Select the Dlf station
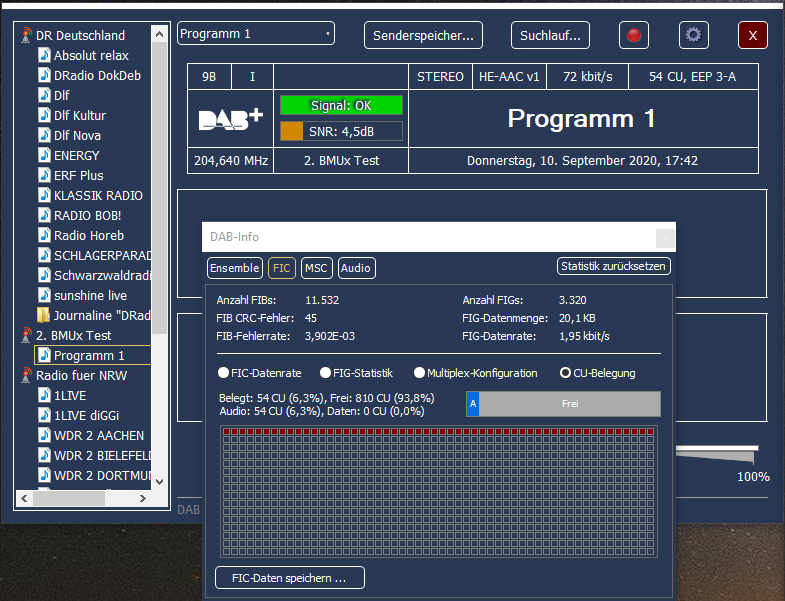Screen dimensions: 785x601 (x=62, y=95)
